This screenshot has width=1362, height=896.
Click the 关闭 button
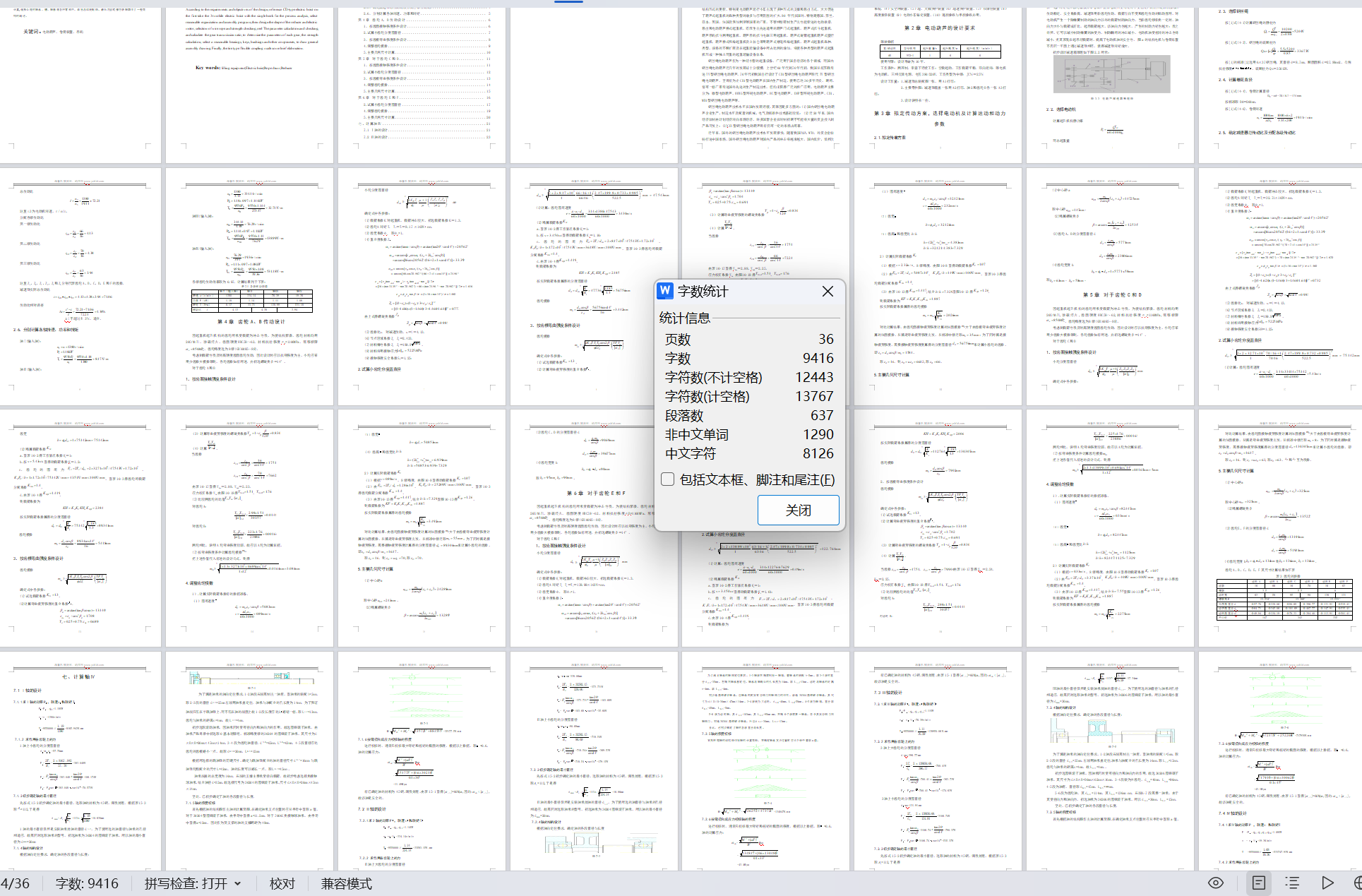click(798, 510)
